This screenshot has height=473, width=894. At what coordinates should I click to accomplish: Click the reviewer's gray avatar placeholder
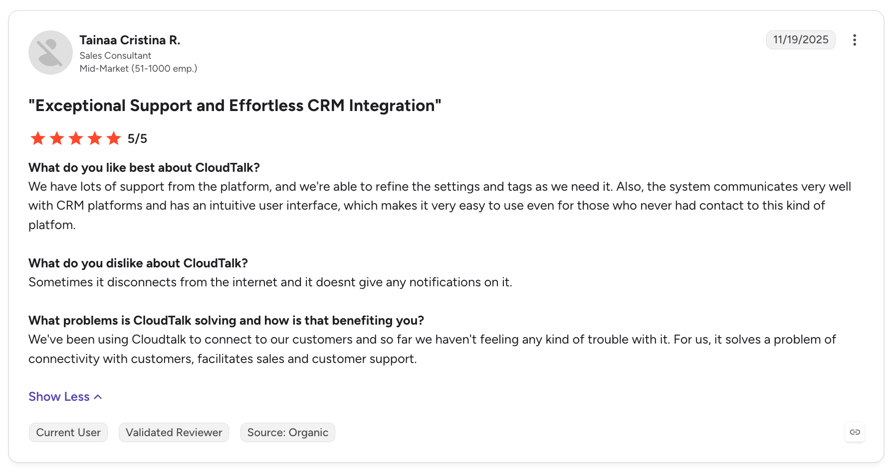coord(50,52)
